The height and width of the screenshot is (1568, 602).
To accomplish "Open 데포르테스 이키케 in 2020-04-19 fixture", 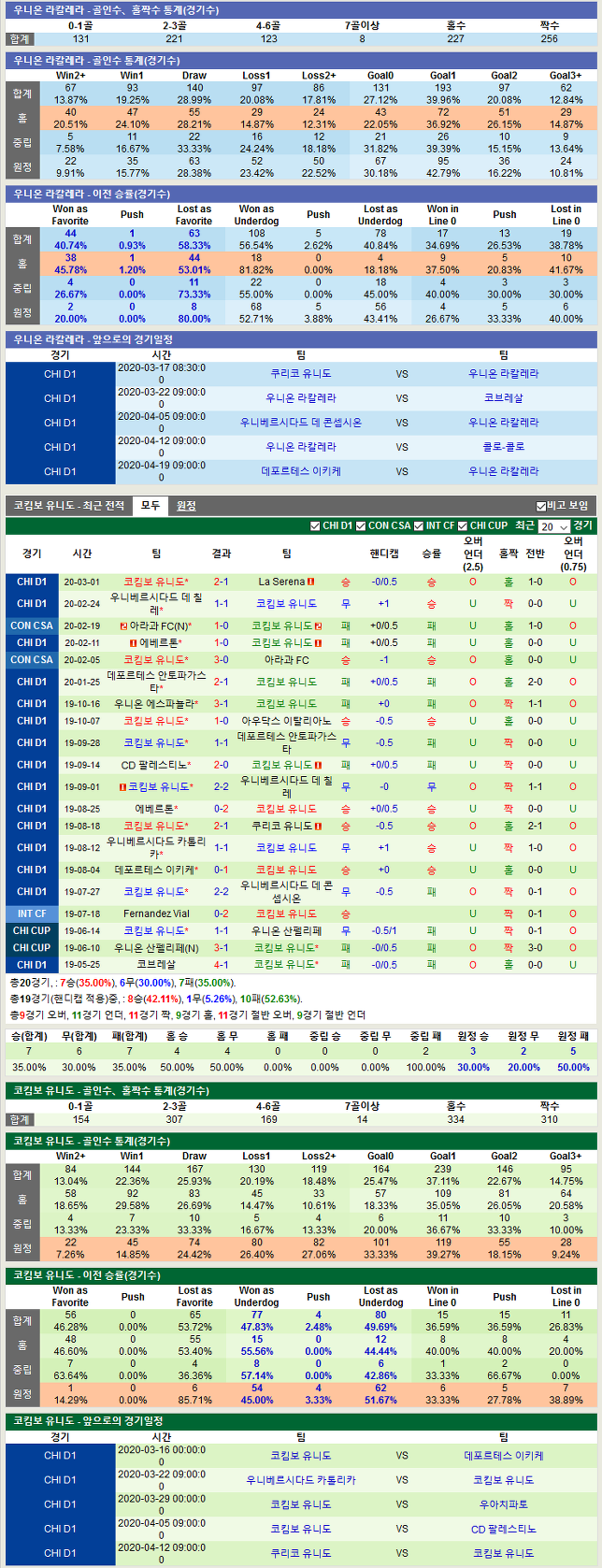I will click(301, 471).
